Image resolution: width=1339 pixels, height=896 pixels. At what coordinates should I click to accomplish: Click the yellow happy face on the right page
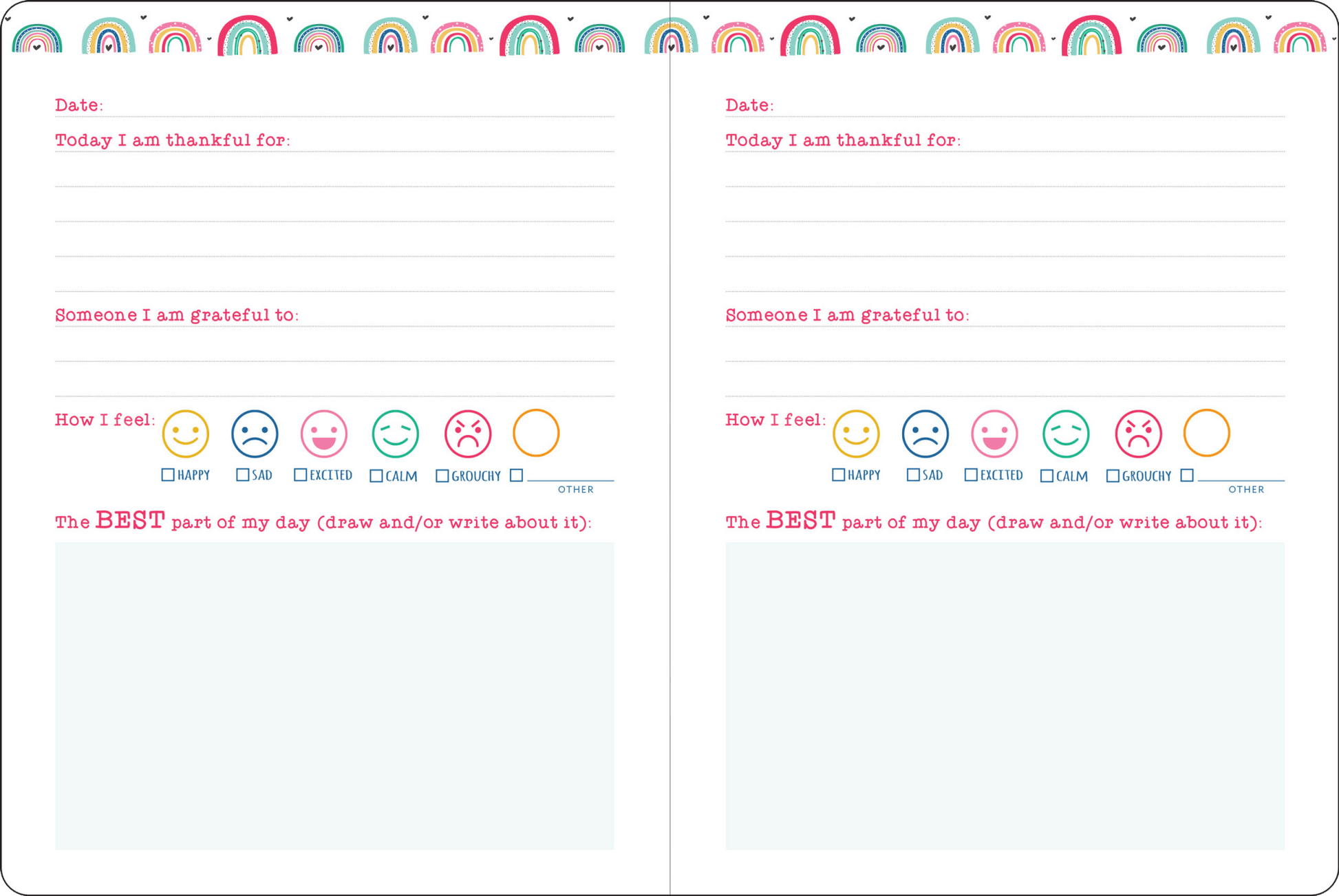[x=856, y=432]
